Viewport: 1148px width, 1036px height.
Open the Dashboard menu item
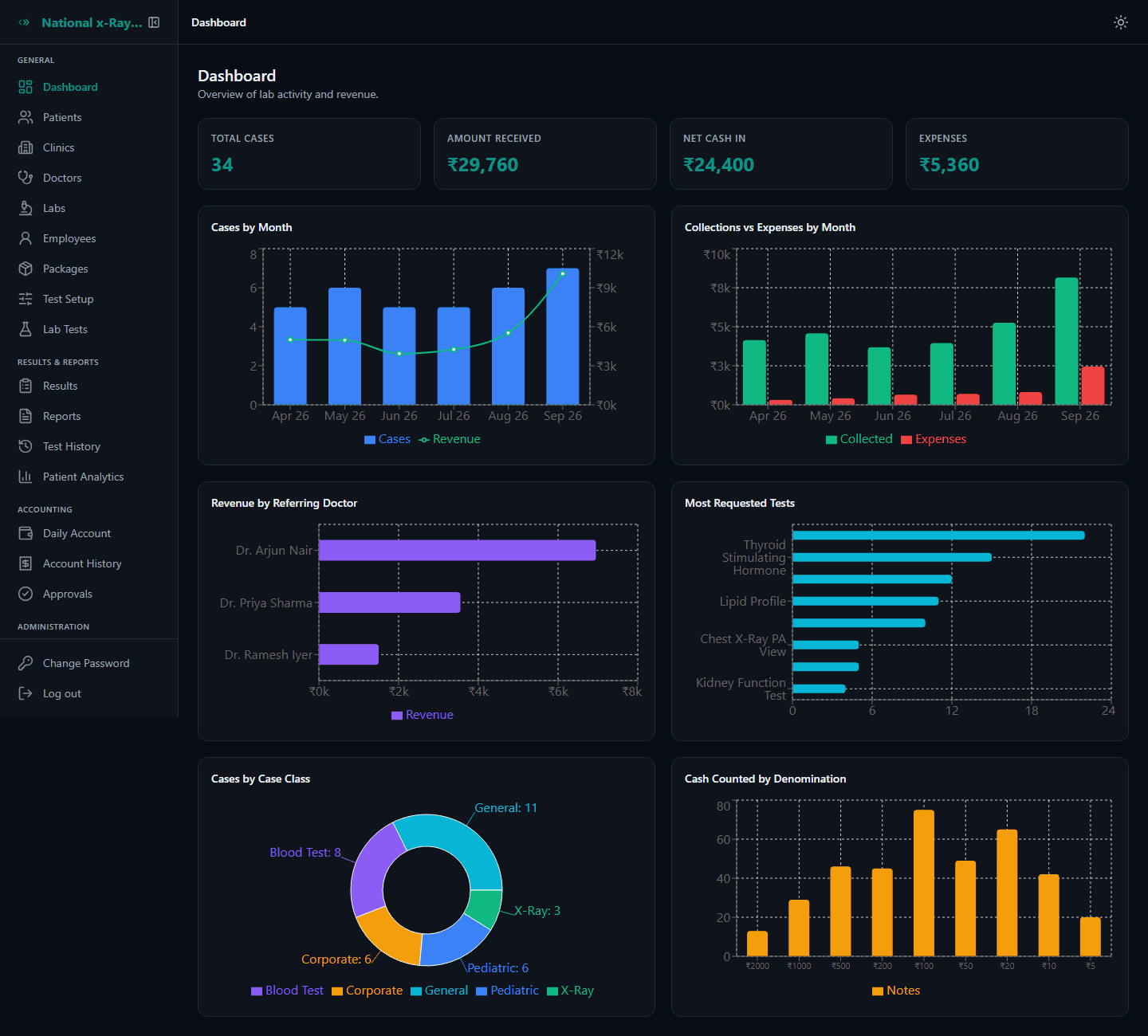88,87
